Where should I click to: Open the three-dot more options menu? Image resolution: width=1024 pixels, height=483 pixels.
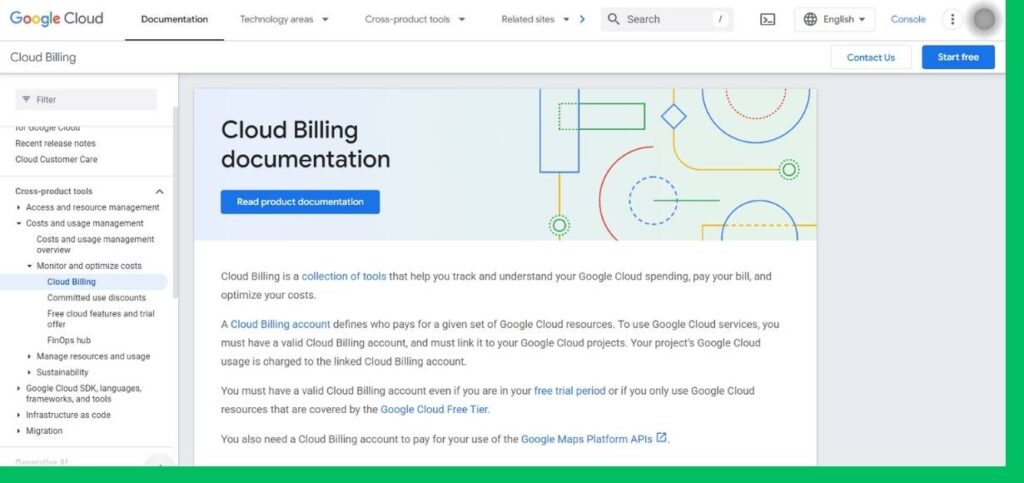(x=952, y=20)
